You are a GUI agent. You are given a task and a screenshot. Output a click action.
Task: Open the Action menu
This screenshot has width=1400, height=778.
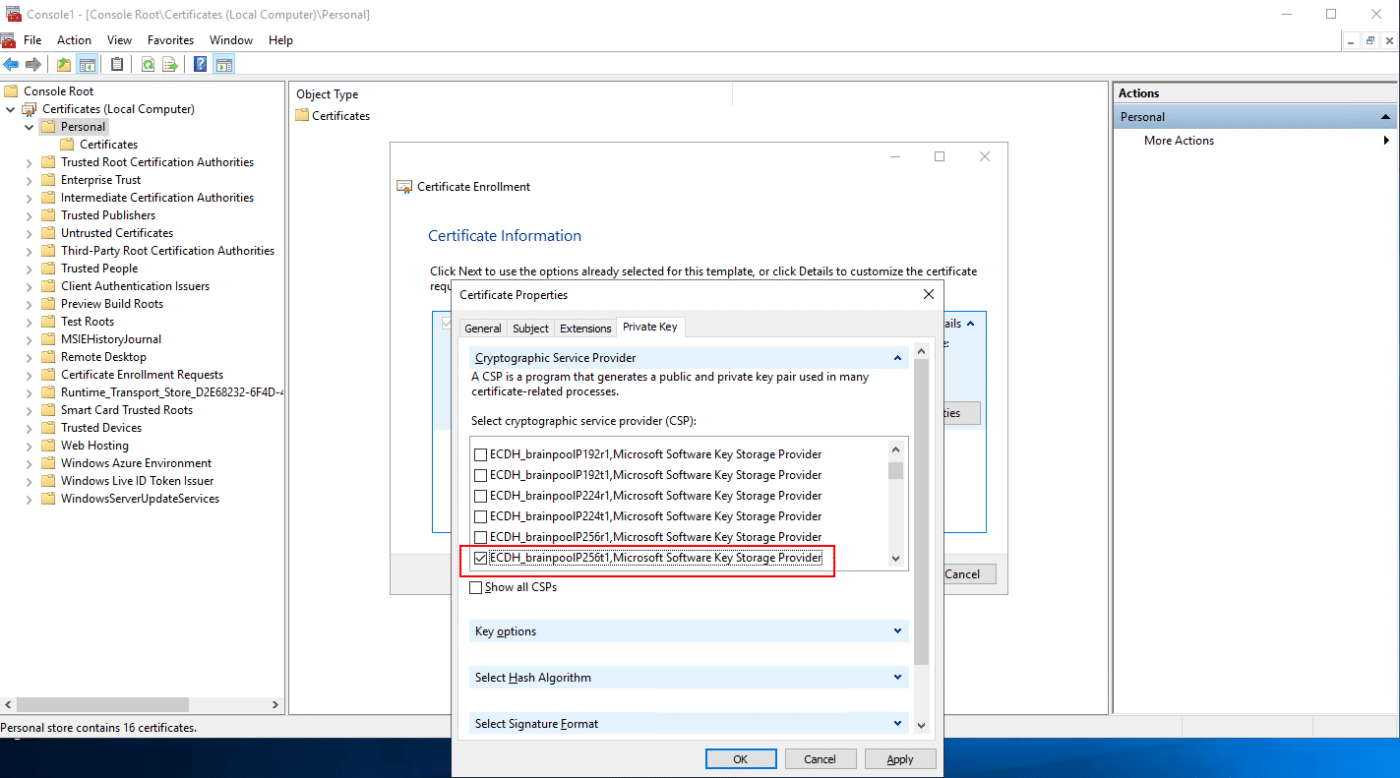[x=74, y=40]
